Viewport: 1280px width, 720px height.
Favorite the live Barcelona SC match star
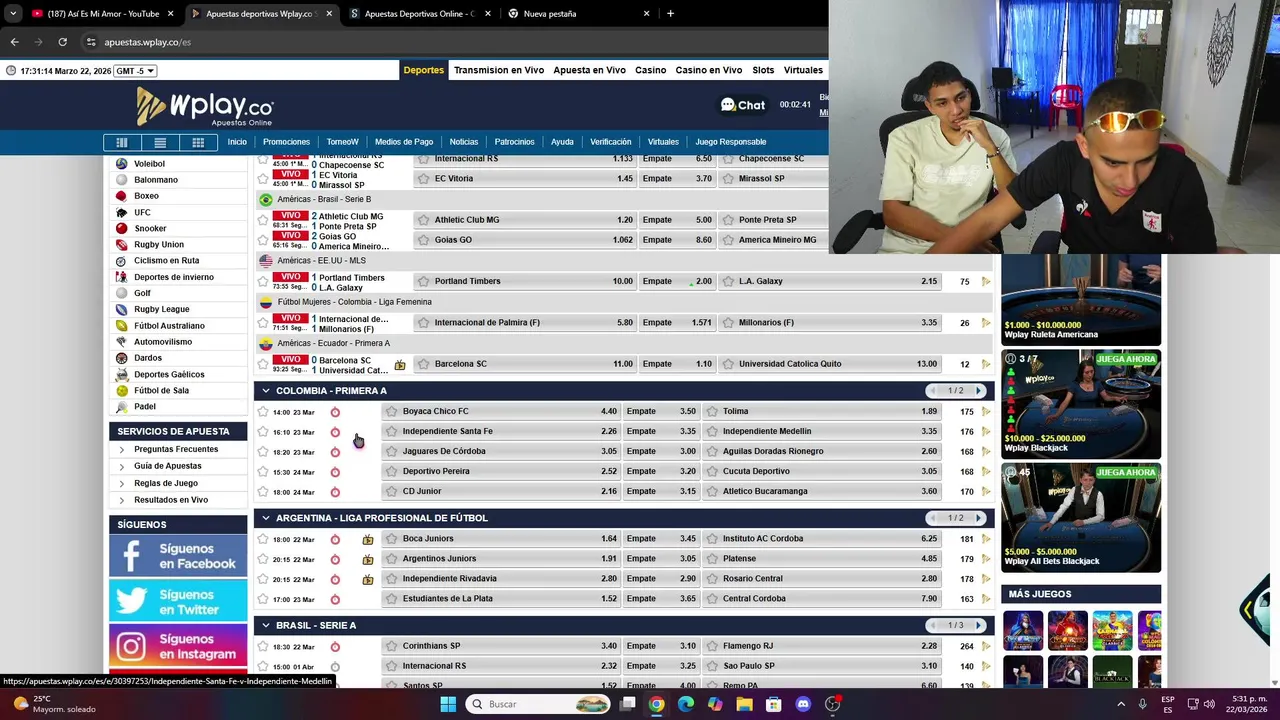pyautogui.click(x=263, y=364)
